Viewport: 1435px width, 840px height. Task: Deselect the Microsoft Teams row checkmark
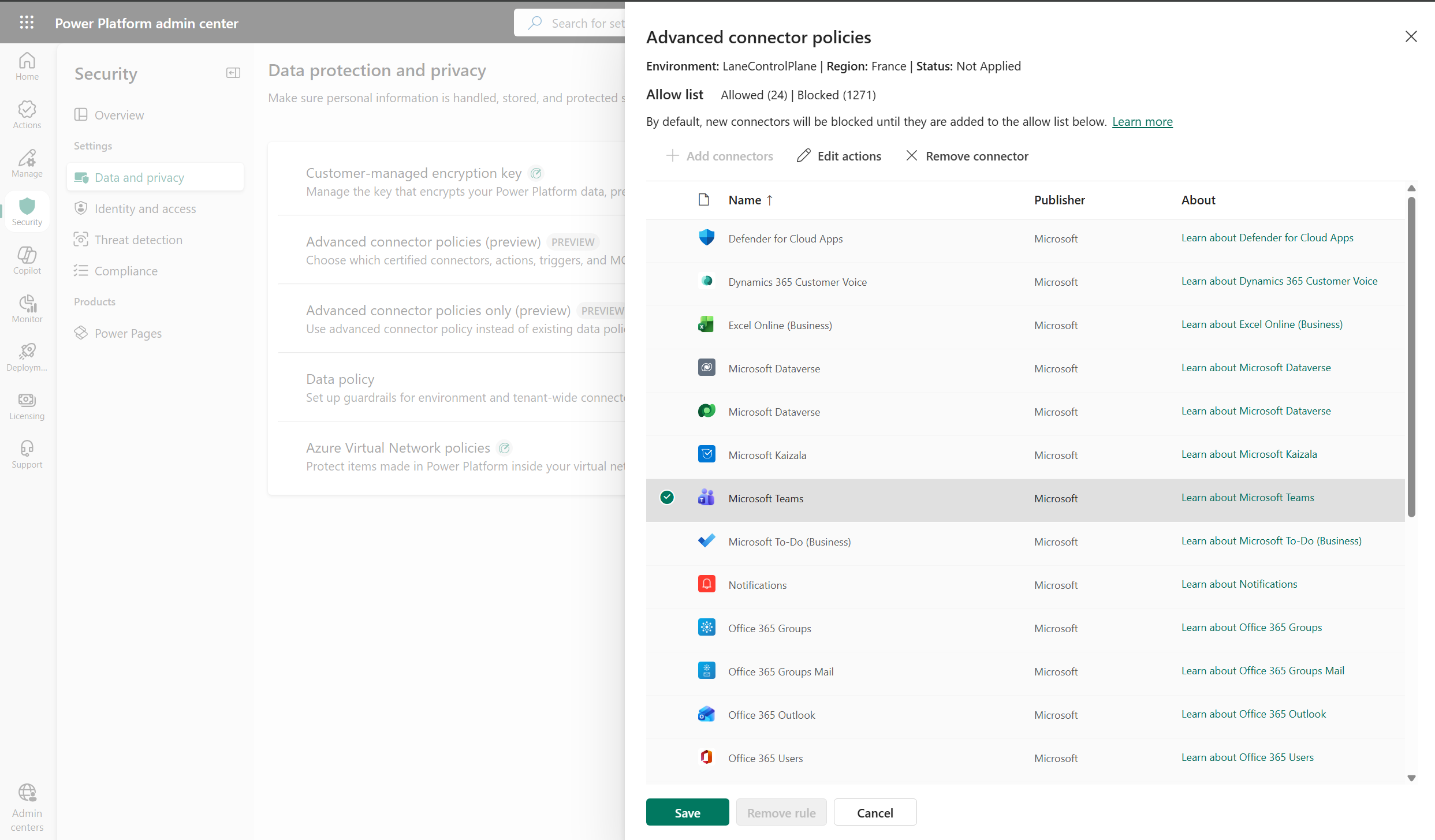click(667, 498)
